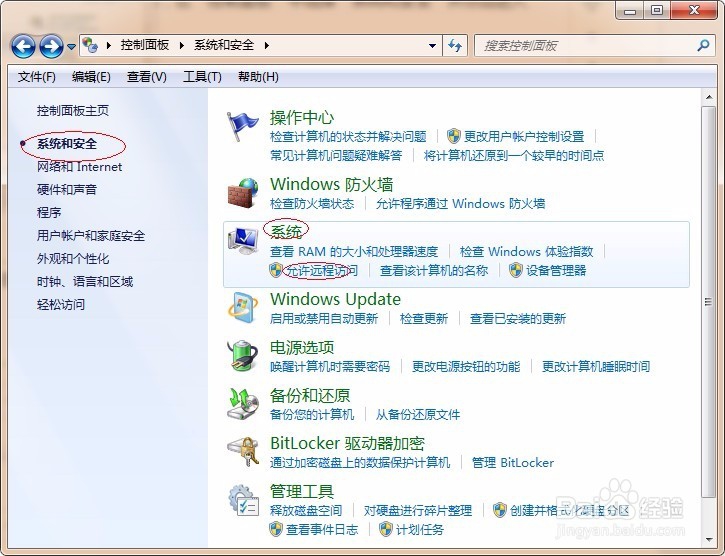Click shield icon beside 计划任务
Image resolution: width=725 pixels, height=556 pixels.
[386, 530]
